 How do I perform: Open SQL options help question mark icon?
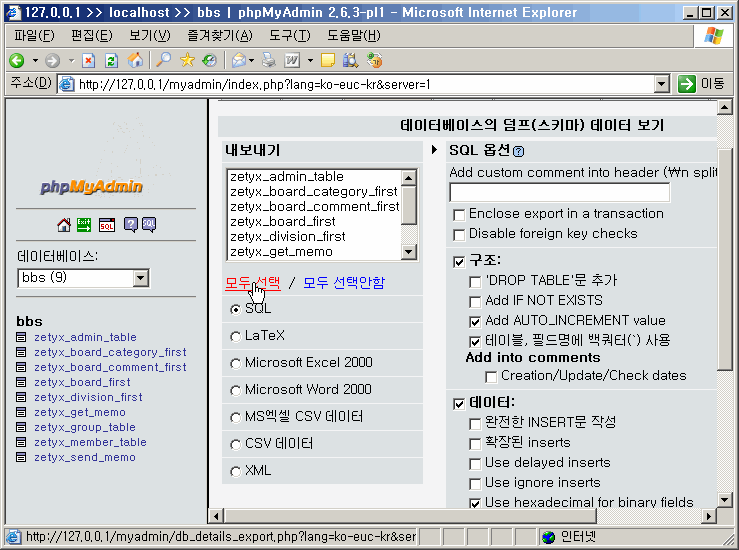(518, 151)
